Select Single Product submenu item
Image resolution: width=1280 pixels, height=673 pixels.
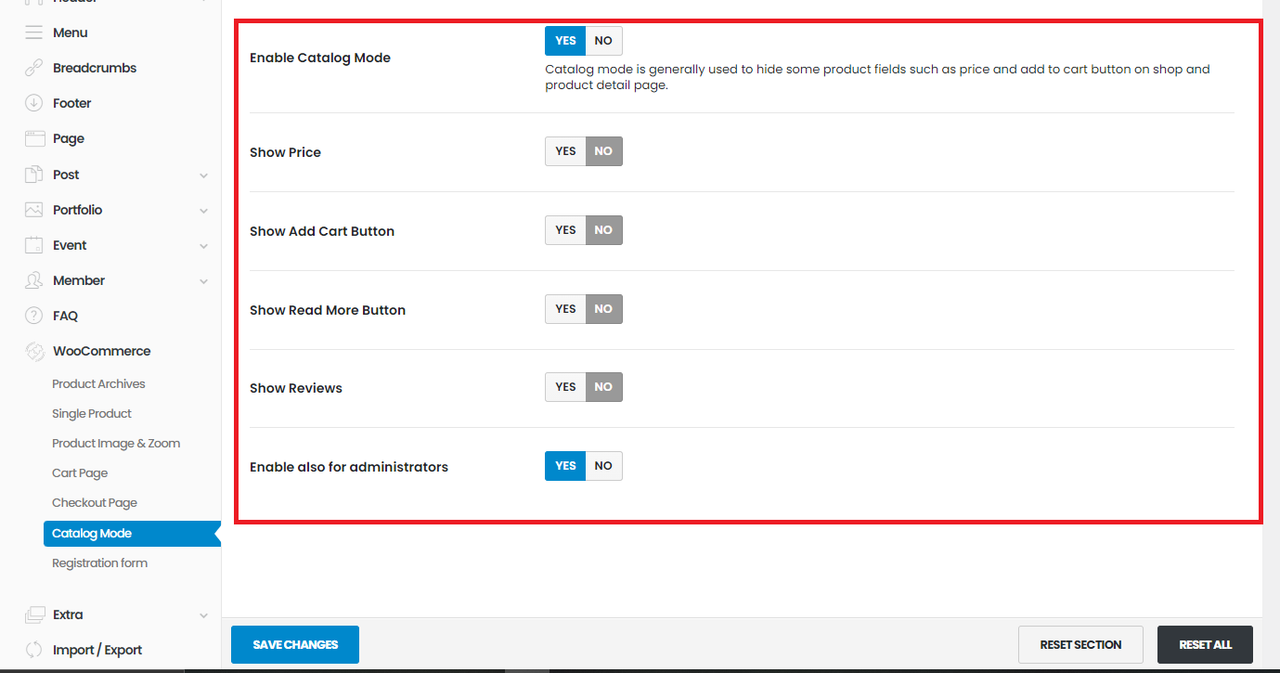92,414
